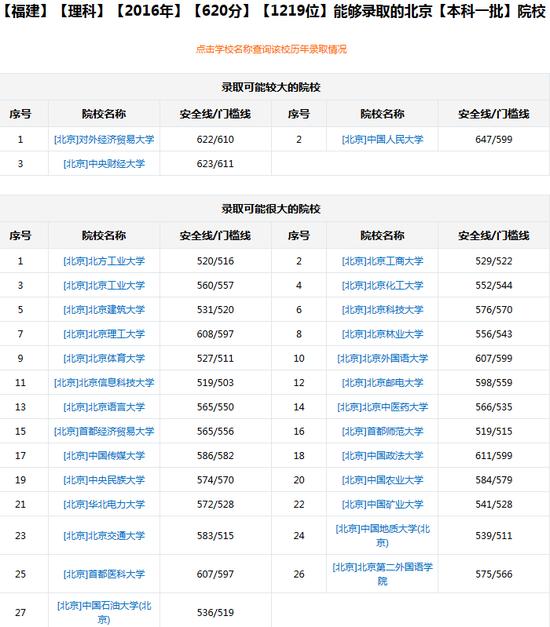Select the score value 607/597
The image size is (550, 627).
[x=215, y=574]
